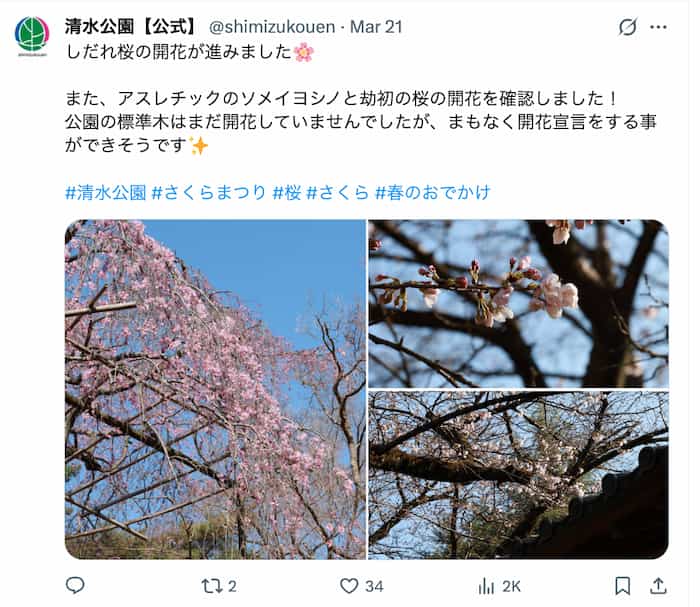Repost this tweet via retweet icon
Image resolution: width=700 pixels, height=607 pixels.
click(x=210, y=586)
